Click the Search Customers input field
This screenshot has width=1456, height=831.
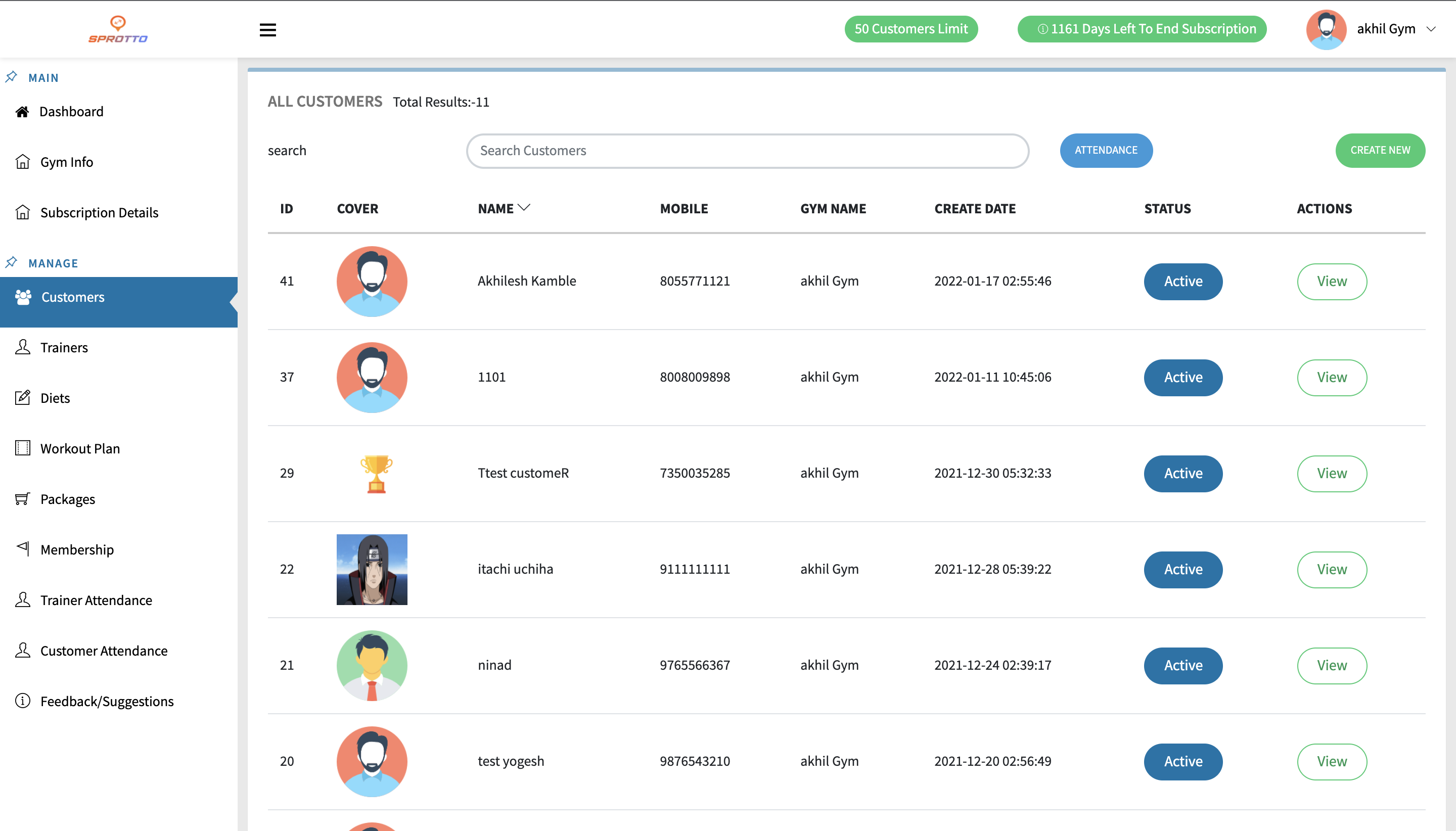[x=747, y=151]
